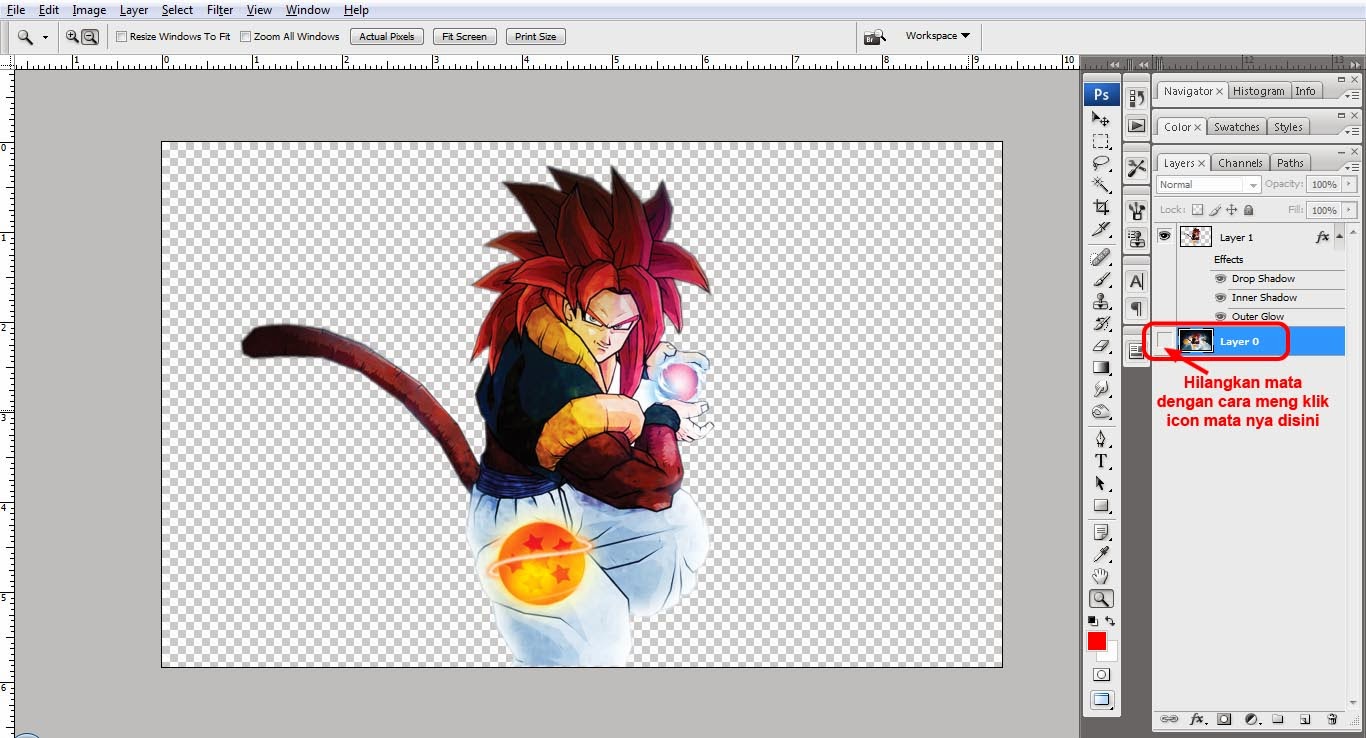Open the adjustment layer menu
Viewport: 1366px width, 738px height.
click(1251, 719)
